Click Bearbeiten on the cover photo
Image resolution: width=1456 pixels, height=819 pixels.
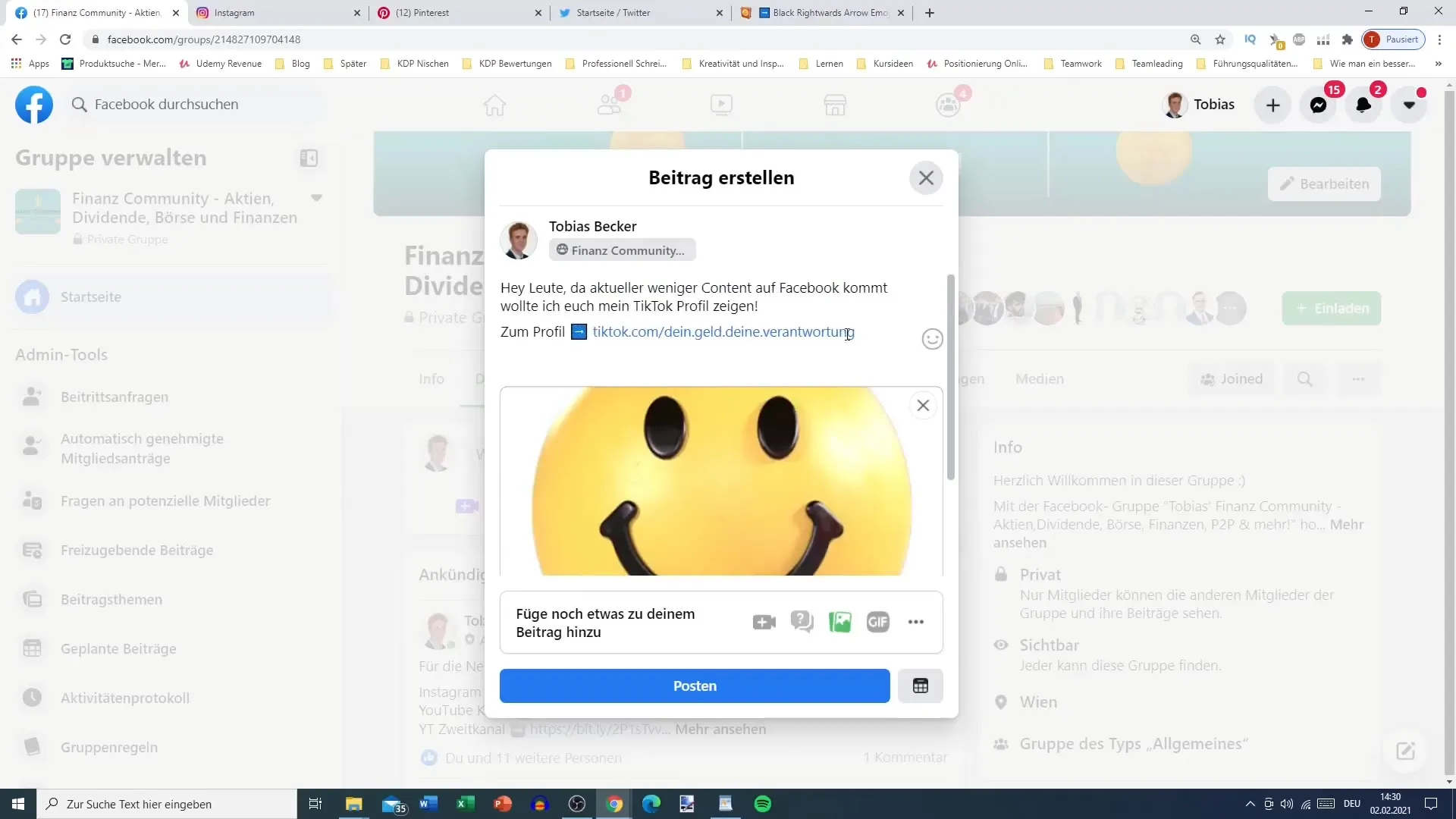[x=1324, y=184]
